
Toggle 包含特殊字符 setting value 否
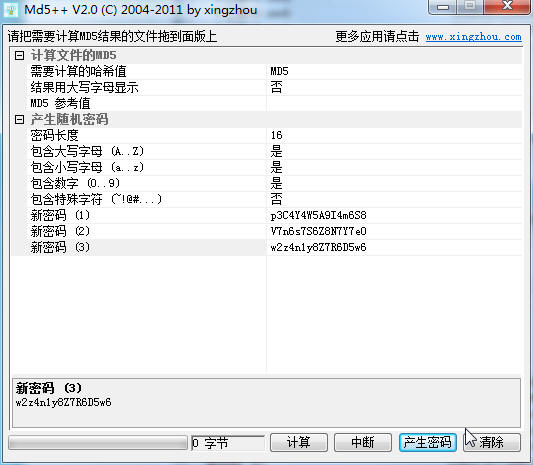point(394,199)
